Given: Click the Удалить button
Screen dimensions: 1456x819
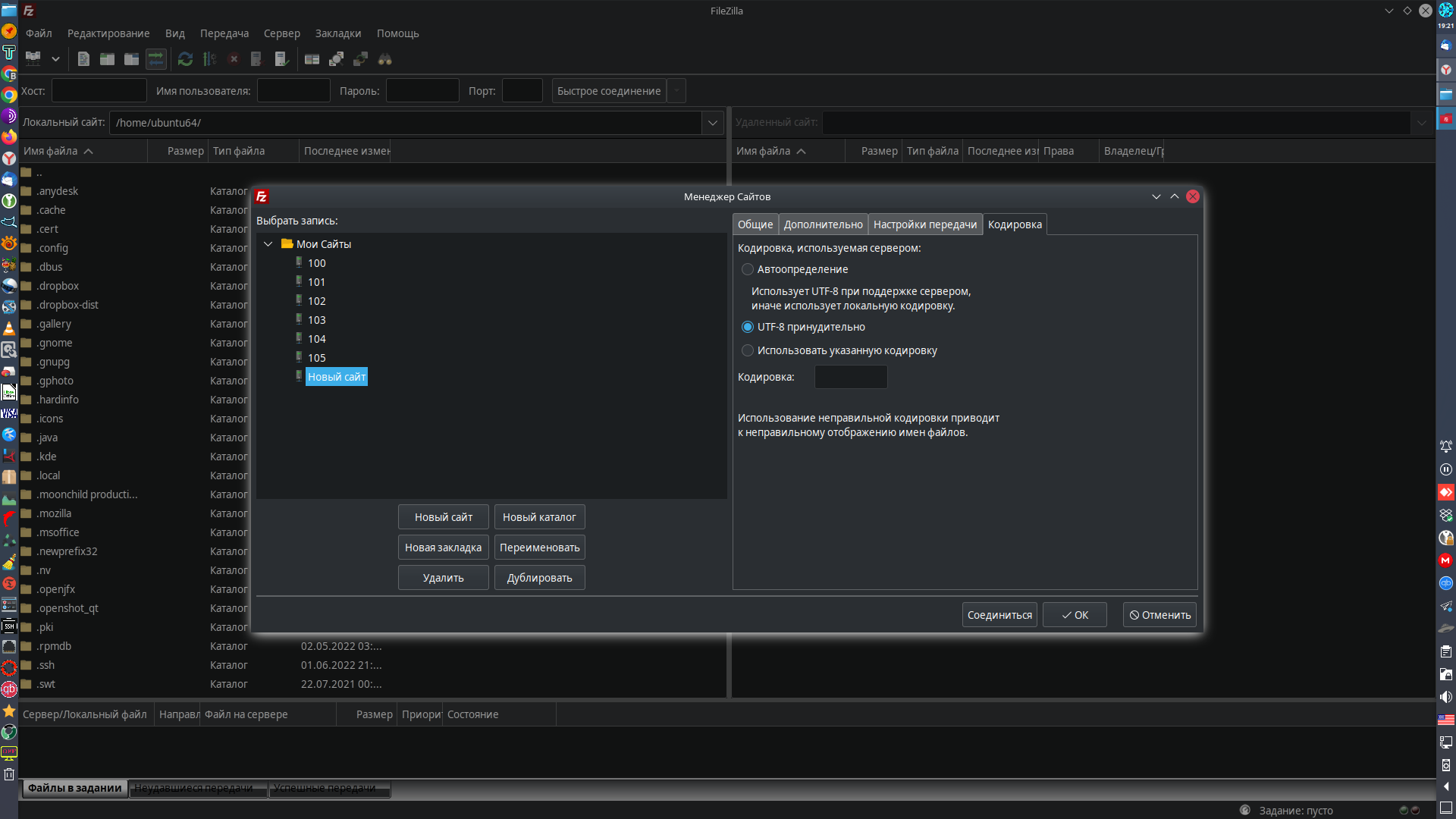Looking at the screenshot, I should pyautogui.click(x=444, y=578).
